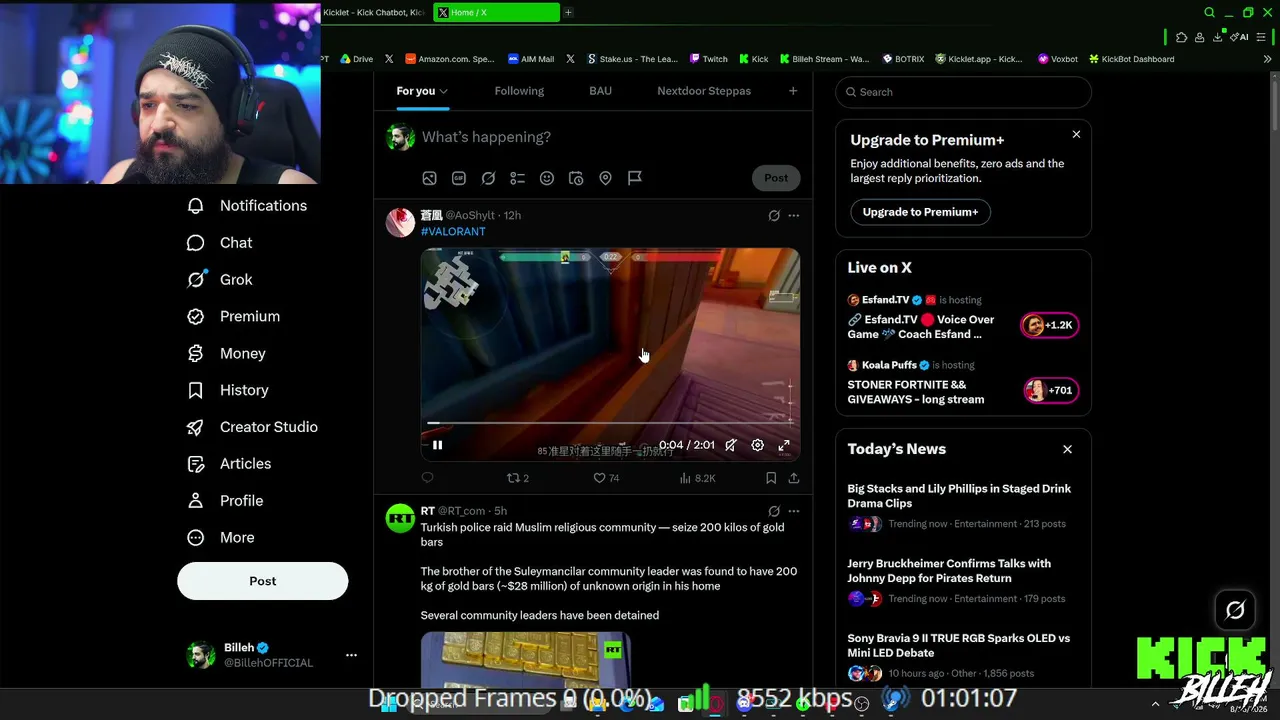The height and width of the screenshot is (720, 1280).
Task: Open the KickBot Dashboard bookmark
Action: 1132,59
